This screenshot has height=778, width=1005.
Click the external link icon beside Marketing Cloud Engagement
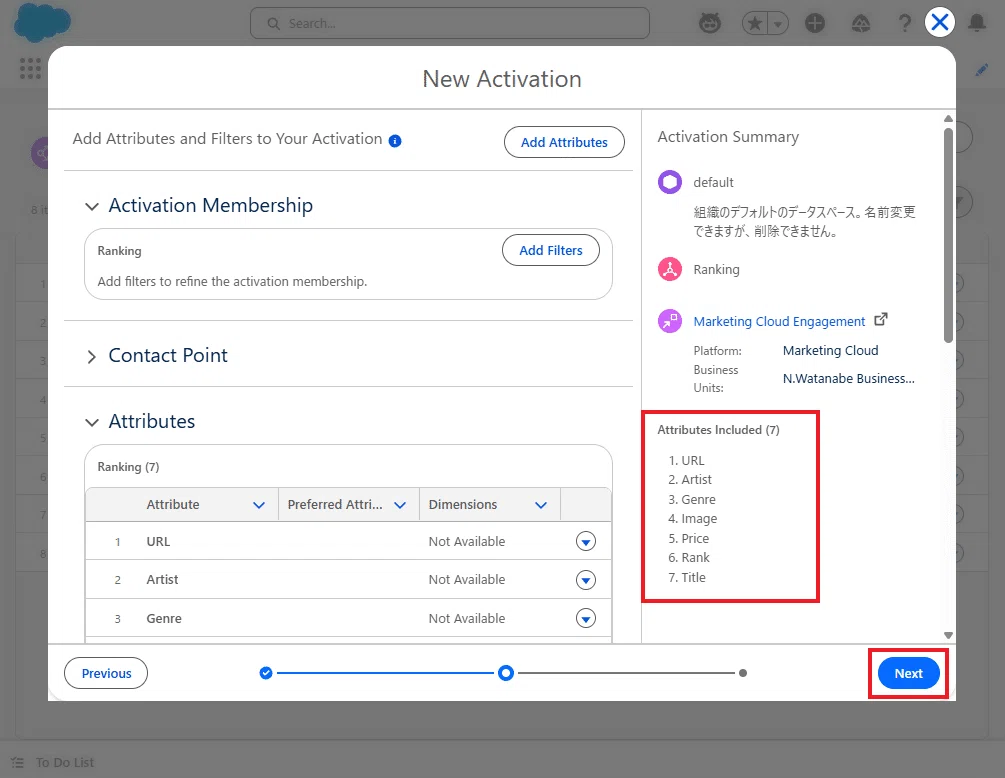pyautogui.click(x=881, y=319)
